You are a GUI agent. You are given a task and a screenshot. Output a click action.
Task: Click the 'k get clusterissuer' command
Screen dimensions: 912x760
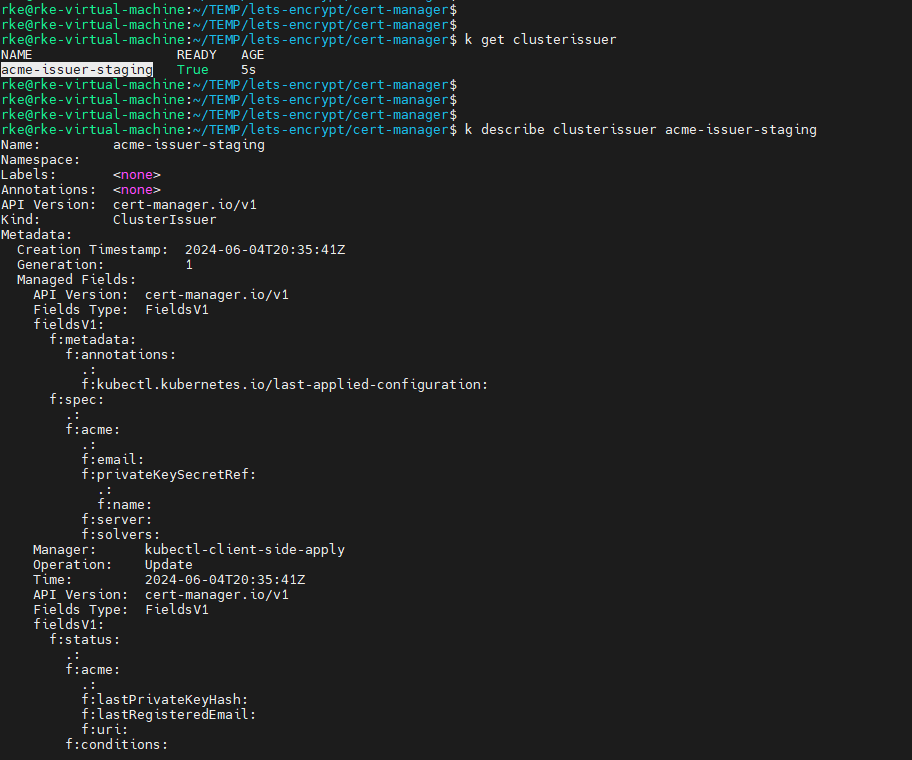pyautogui.click(x=540, y=40)
